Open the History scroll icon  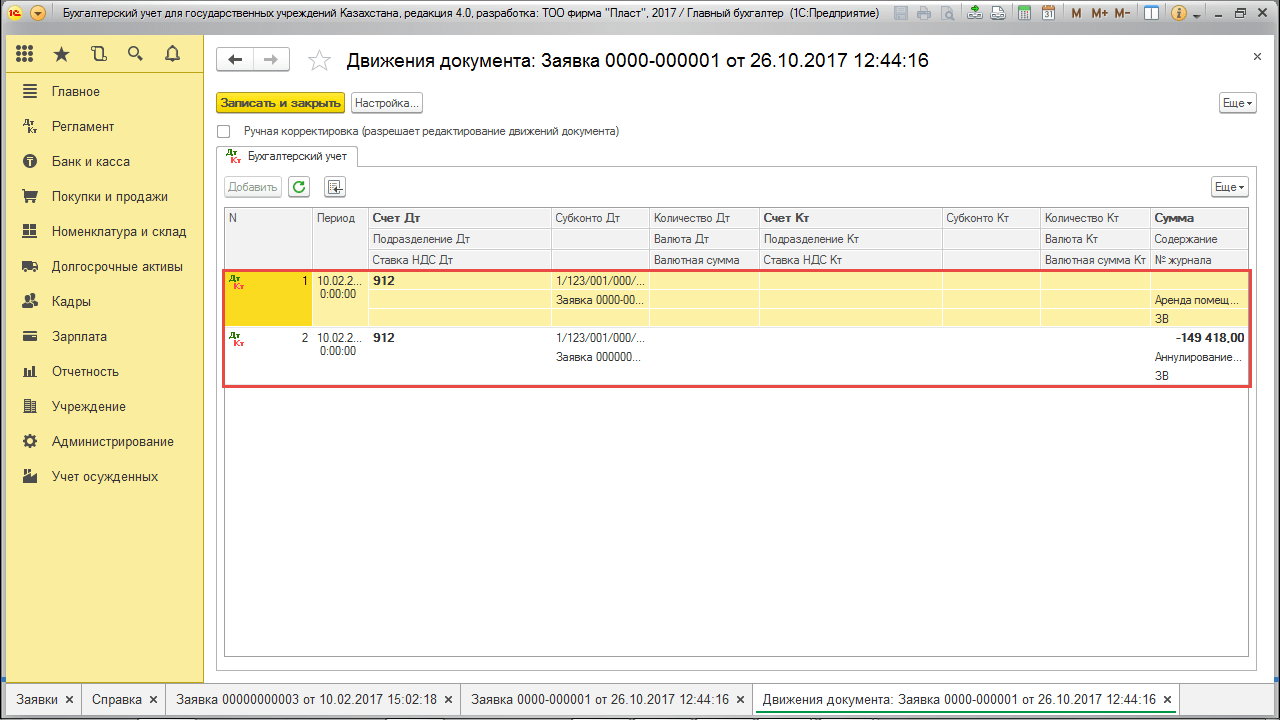pos(98,54)
